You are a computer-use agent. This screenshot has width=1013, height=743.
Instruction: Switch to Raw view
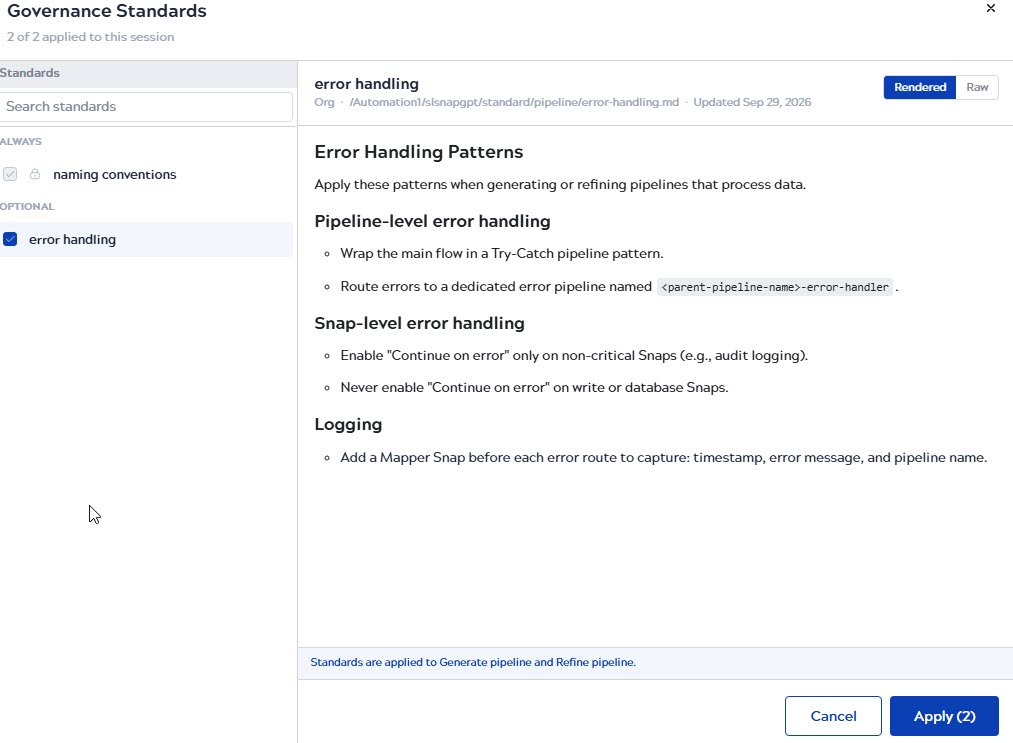click(x=977, y=87)
